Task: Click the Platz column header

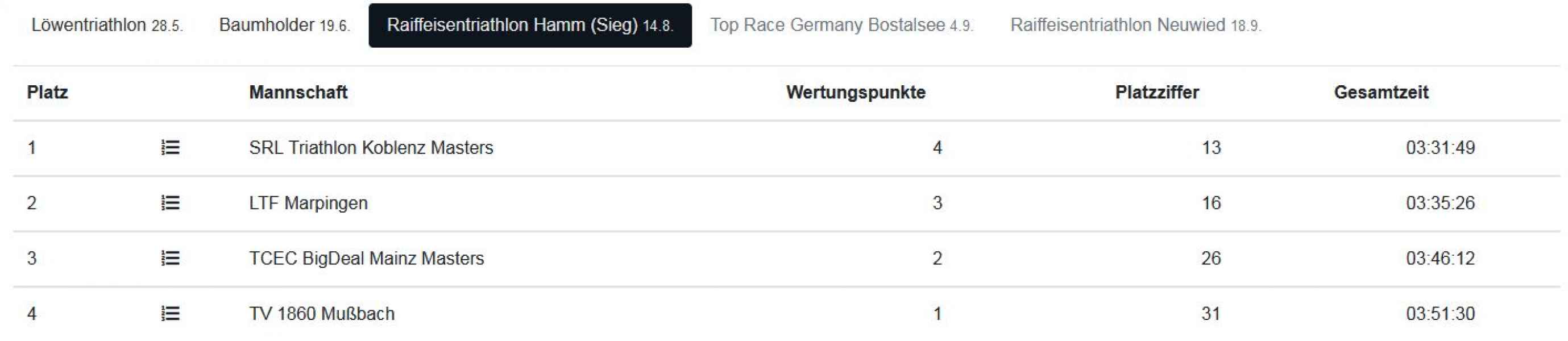Action: (x=48, y=93)
